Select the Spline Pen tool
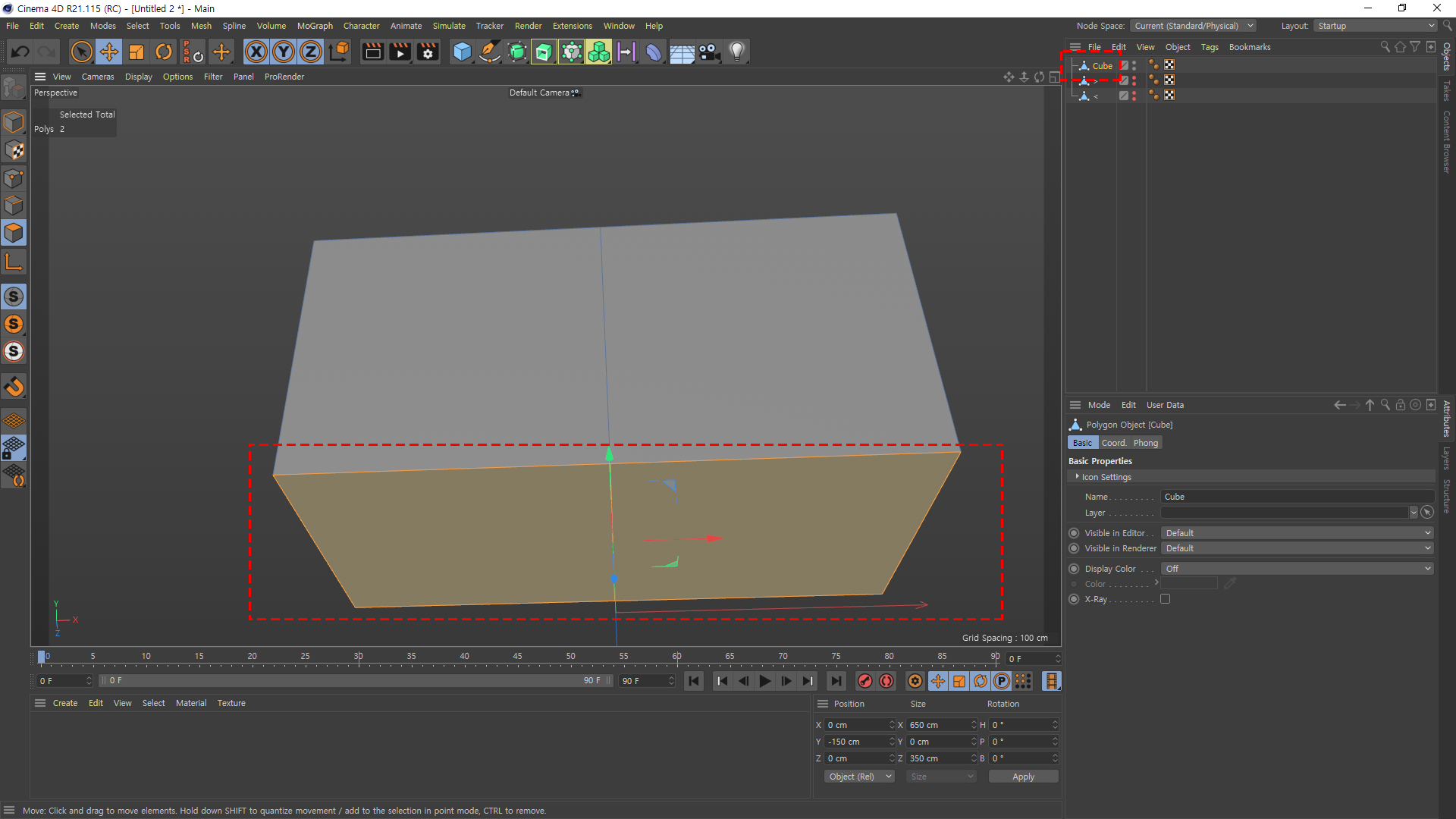The height and width of the screenshot is (819, 1456). [490, 52]
